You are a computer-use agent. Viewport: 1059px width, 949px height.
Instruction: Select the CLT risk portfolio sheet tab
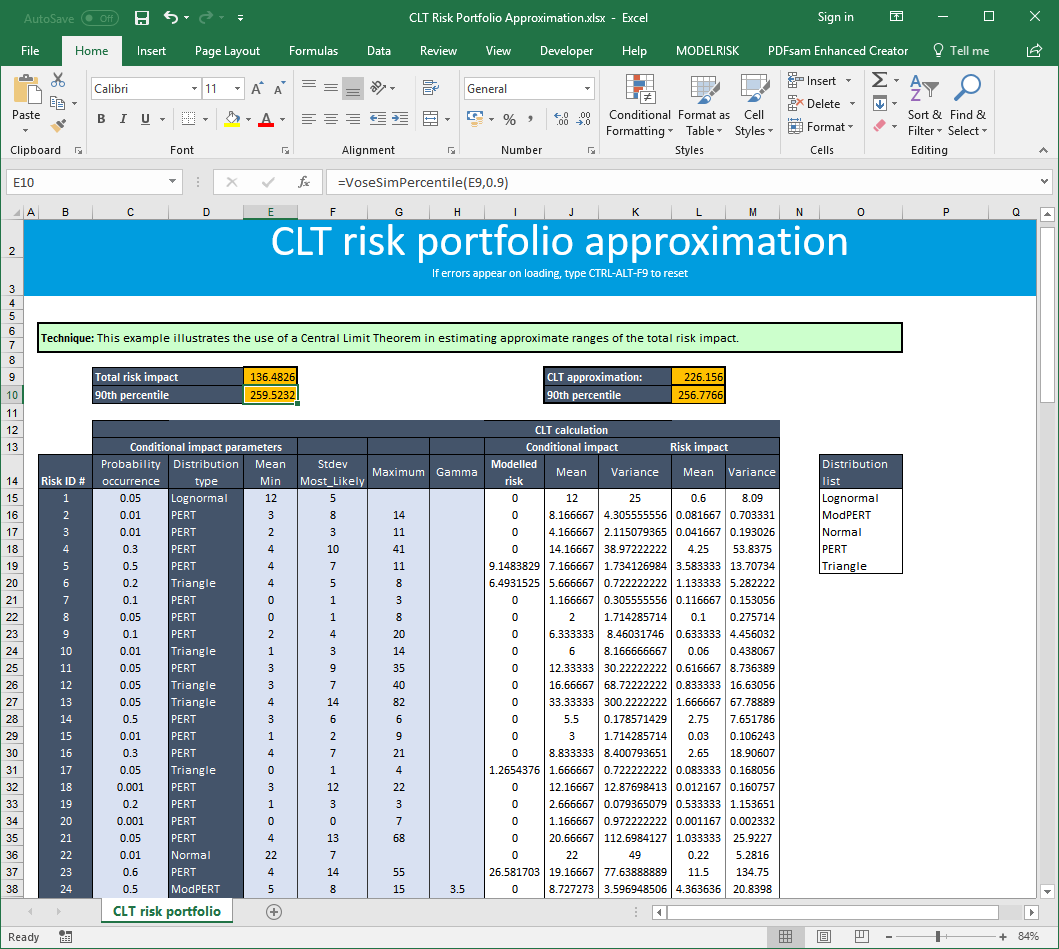click(x=166, y=911)
